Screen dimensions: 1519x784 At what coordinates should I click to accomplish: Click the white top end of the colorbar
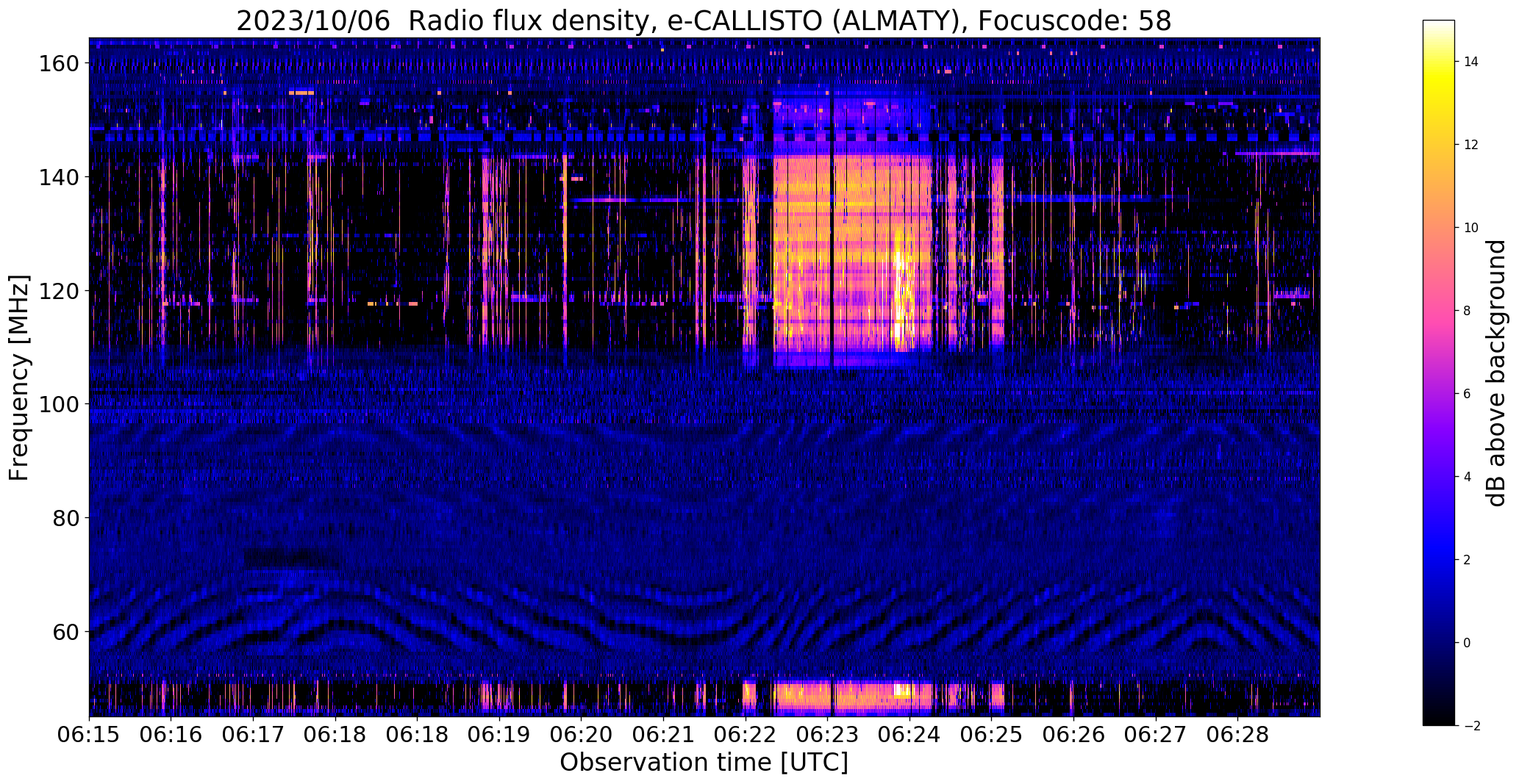(x=1439, y=26)
